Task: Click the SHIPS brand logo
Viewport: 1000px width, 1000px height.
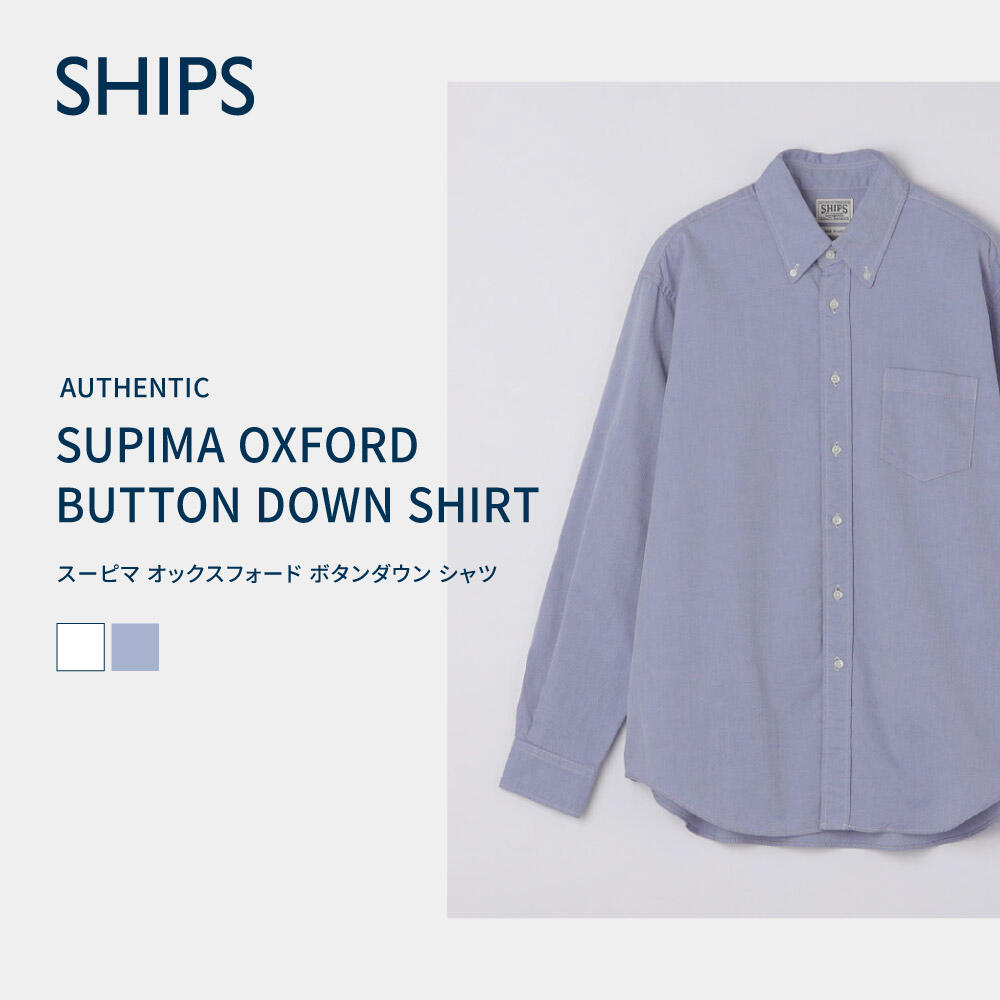Action: click(x=155, y=85)
